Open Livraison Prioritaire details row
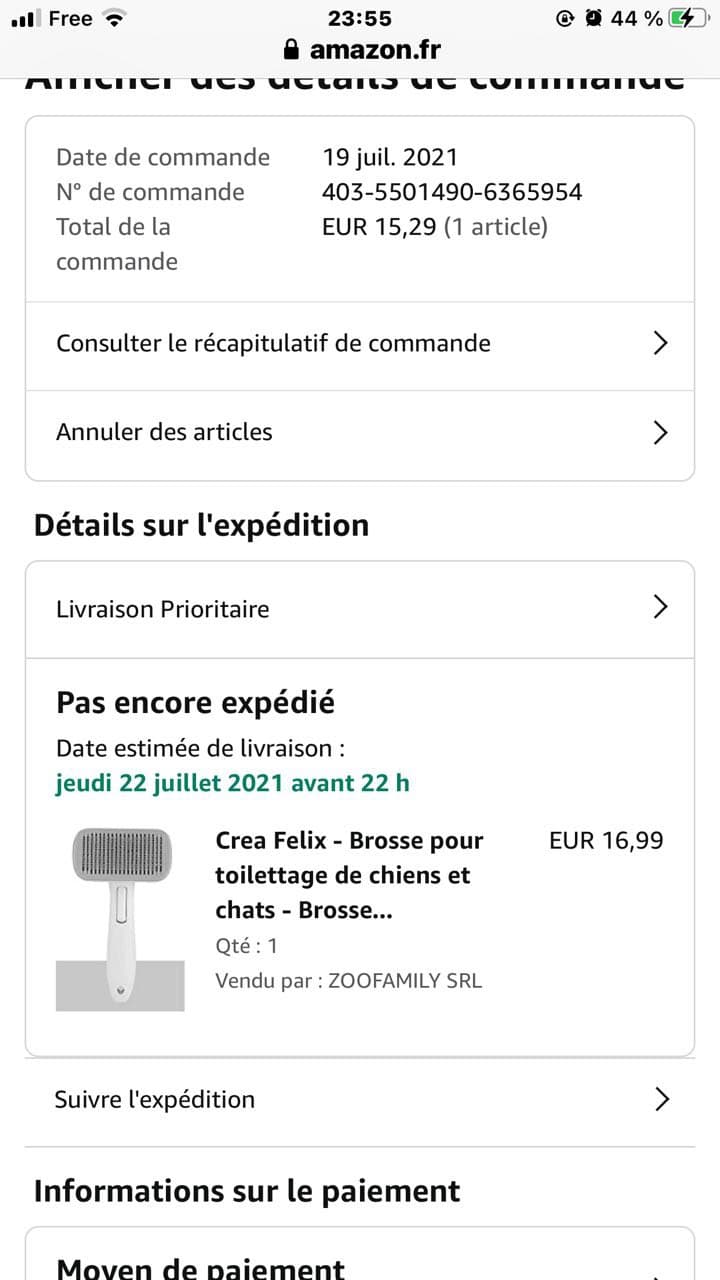Image resolution: width=720 pixels, height=1280 pixels. [163, 609]
